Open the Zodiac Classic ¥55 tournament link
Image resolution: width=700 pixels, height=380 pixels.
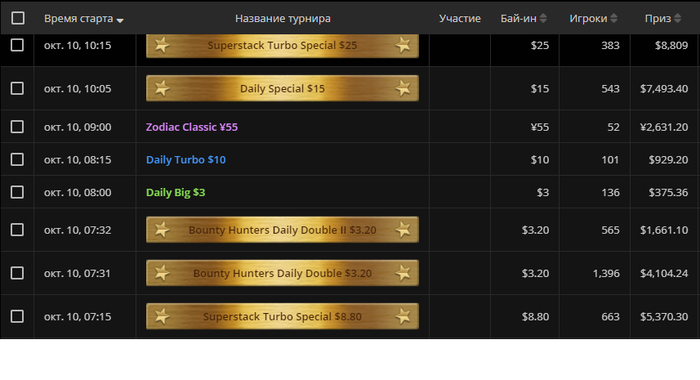point(192,127)
